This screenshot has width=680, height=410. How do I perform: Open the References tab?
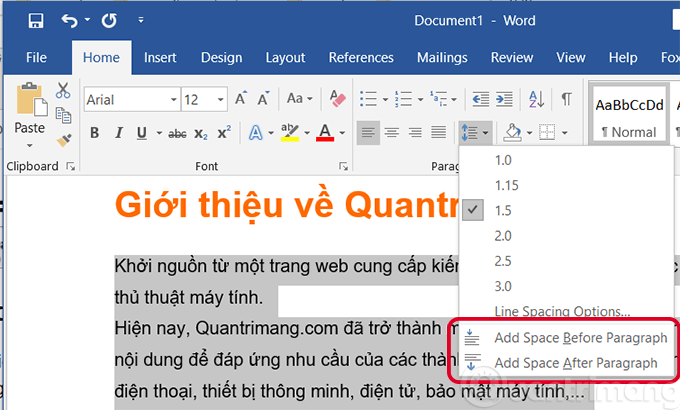coord(361,57)
